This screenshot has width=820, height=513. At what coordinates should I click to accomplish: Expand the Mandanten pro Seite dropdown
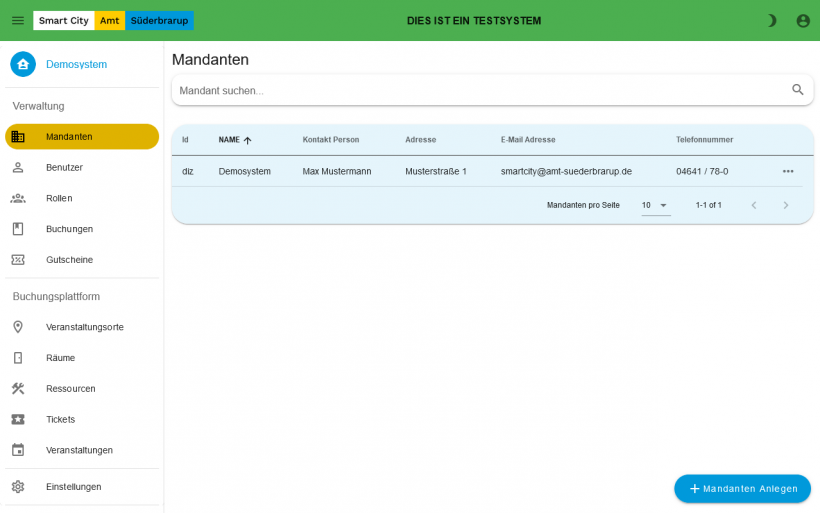pyautogui.click(x=655, y=205)
